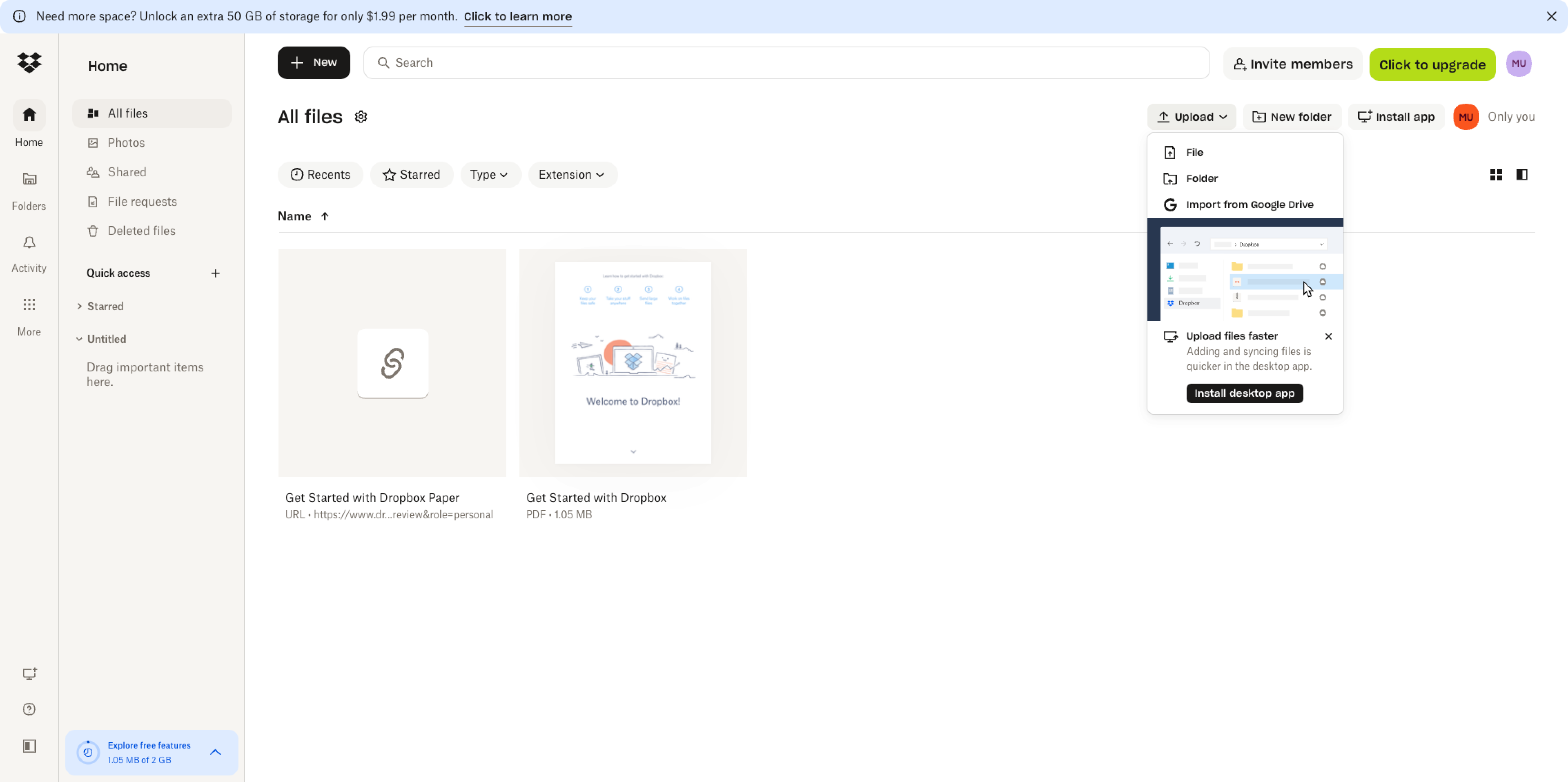Open the MU account avatar menu
Screen dimensions: 1568x782
1519,63
